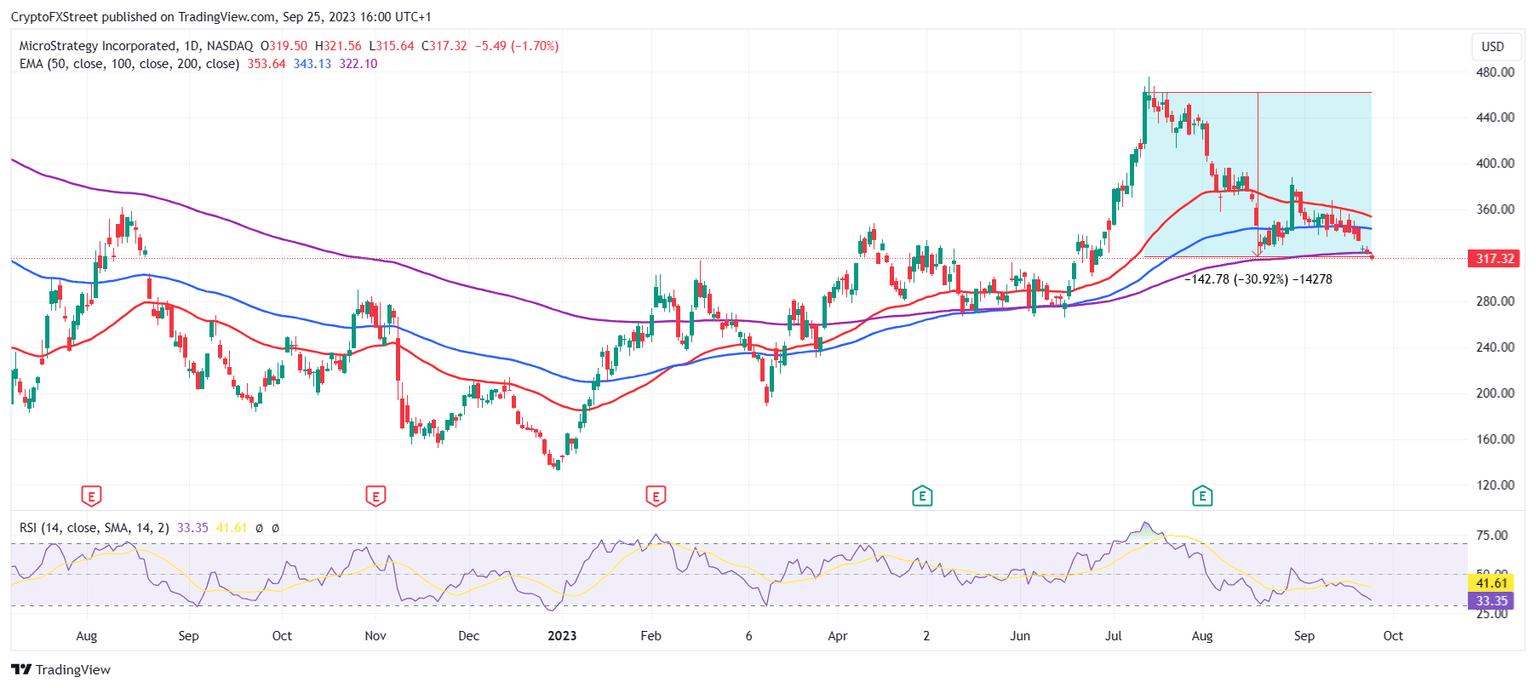The height and width of the screenshot is (688, 1536).
Task: Click the green earnings E marker below August 2023
Action: click(x=1200, y=495)
